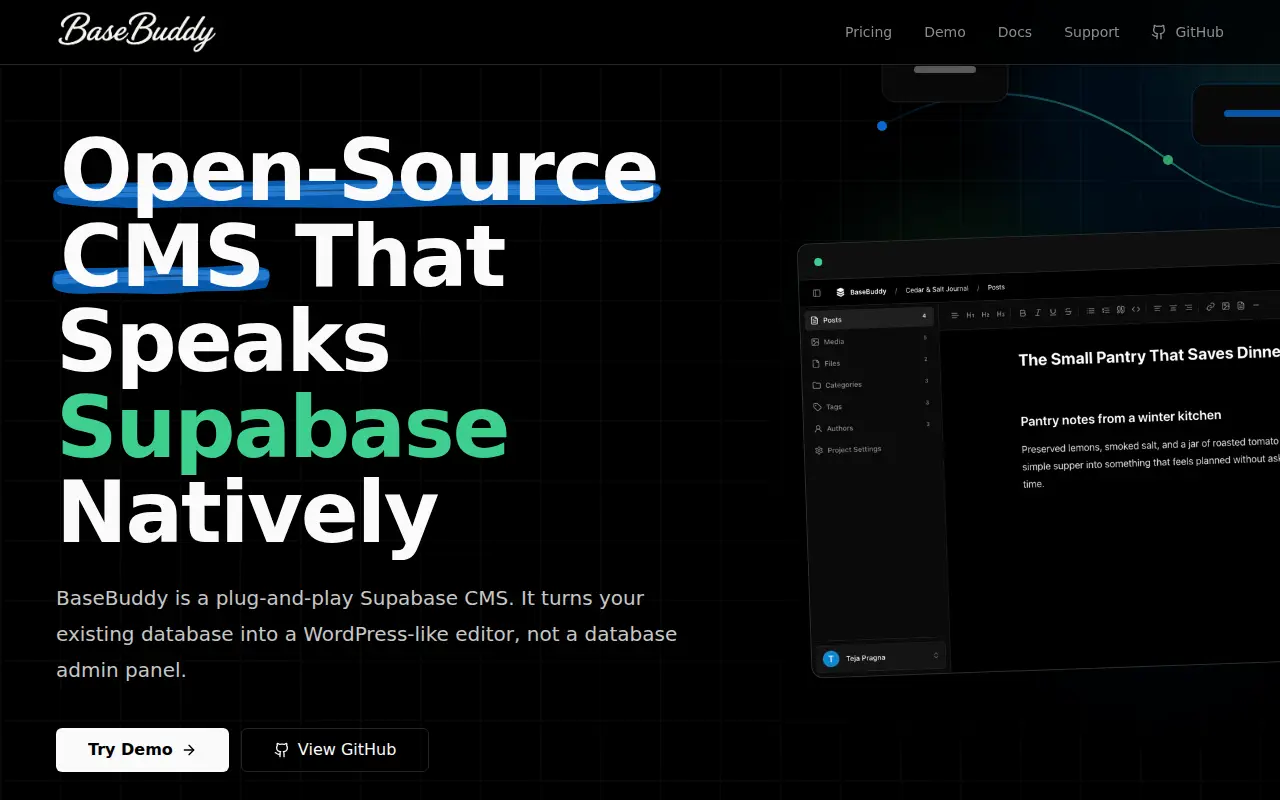Open the GitHub link in the header
1280x800 pixels.
pyautogui.click(x=1187, y=32)
